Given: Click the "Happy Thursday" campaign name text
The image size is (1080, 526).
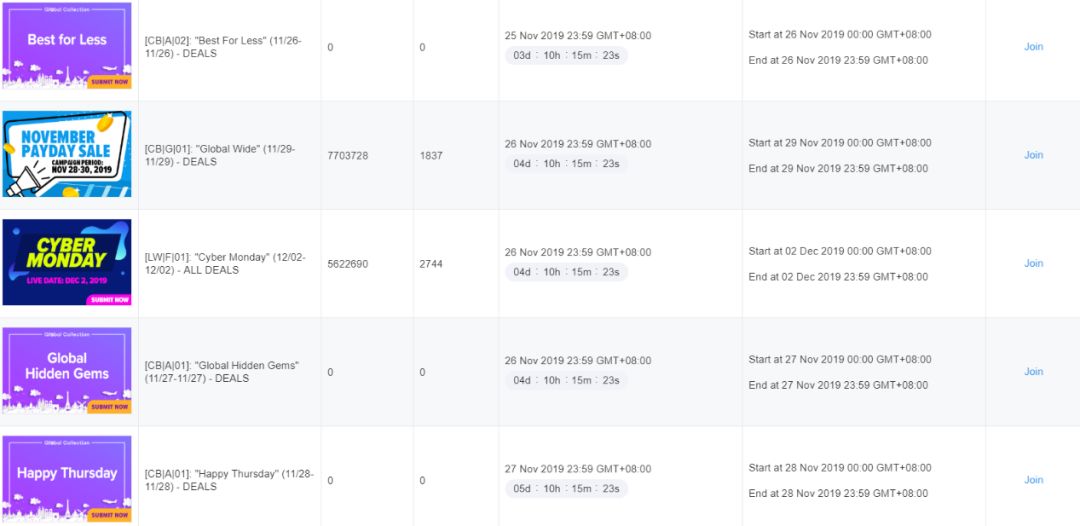Looking at the screenshot, I should (229, 480).
